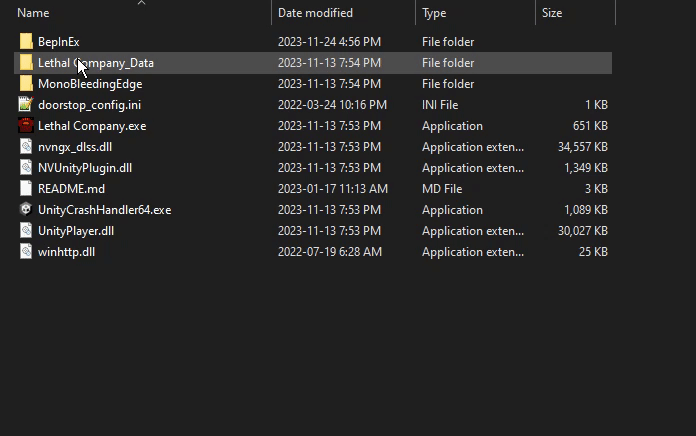Viewport: 696px width, 436px height.
Task: Click the NVUnityPlugin.dll file icon
Action: [26, 168]
